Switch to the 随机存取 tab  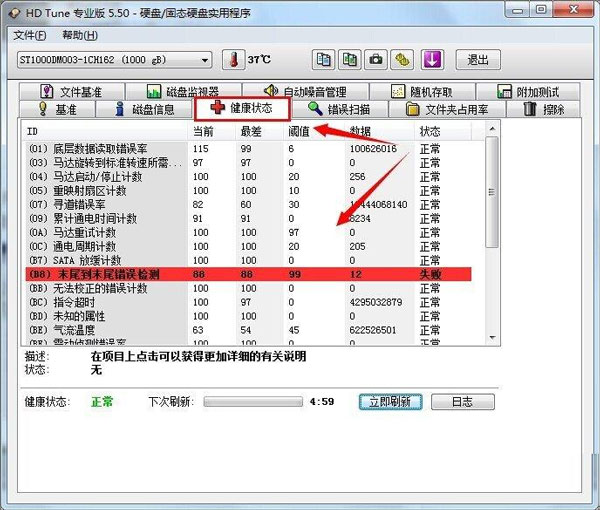tap(422, 92)
